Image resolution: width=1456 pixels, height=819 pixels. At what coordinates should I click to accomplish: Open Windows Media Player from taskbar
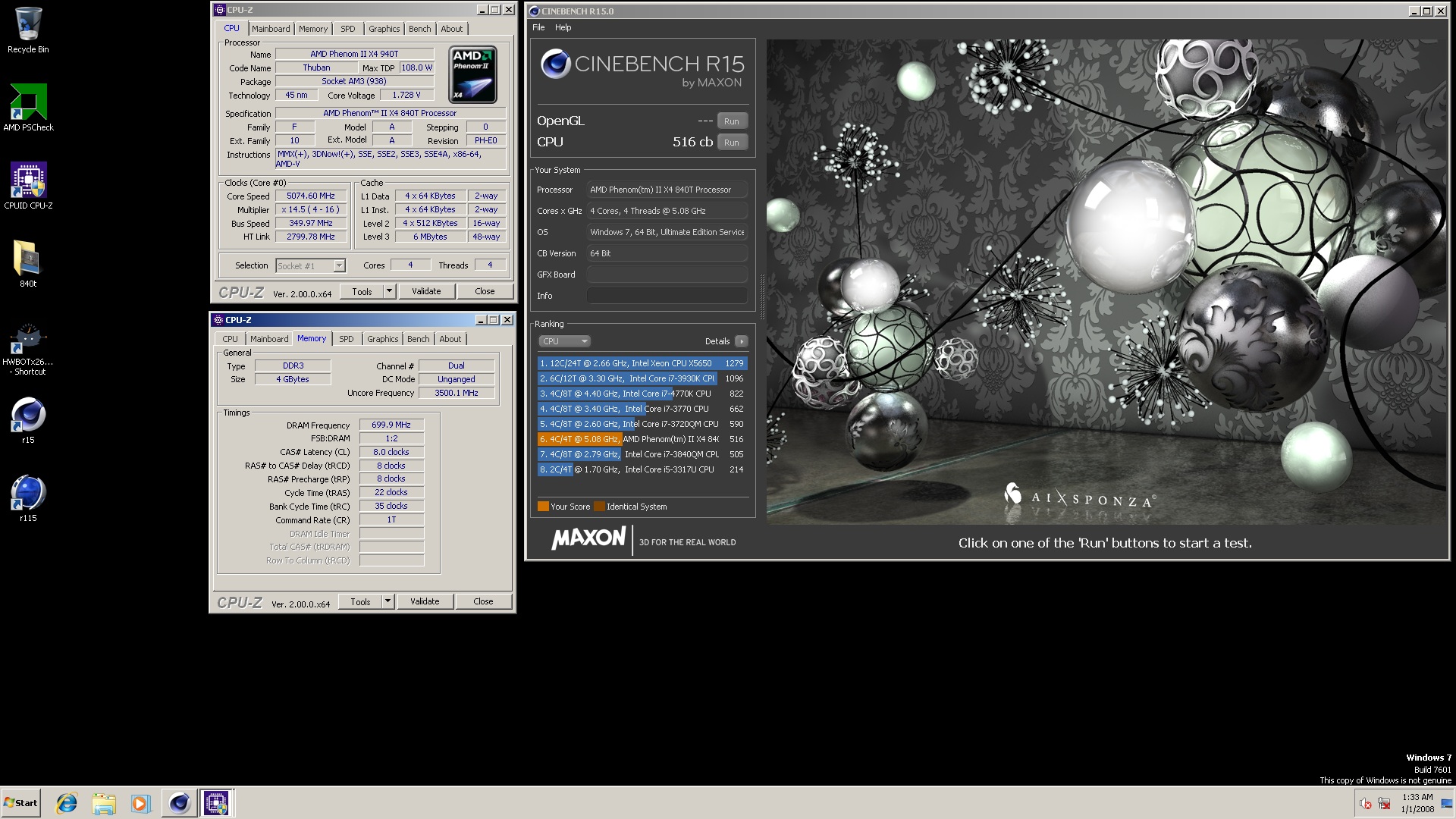140,803
